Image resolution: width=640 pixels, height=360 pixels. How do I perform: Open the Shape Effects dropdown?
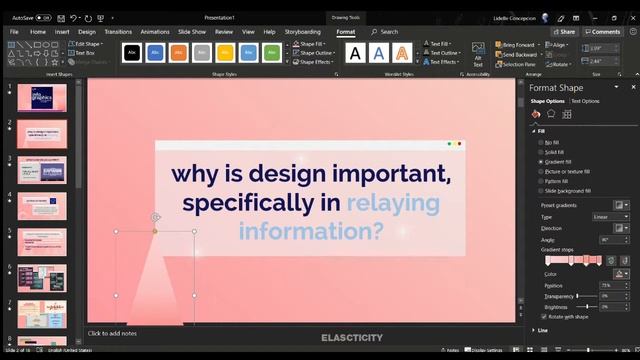(x=313, y=62)
